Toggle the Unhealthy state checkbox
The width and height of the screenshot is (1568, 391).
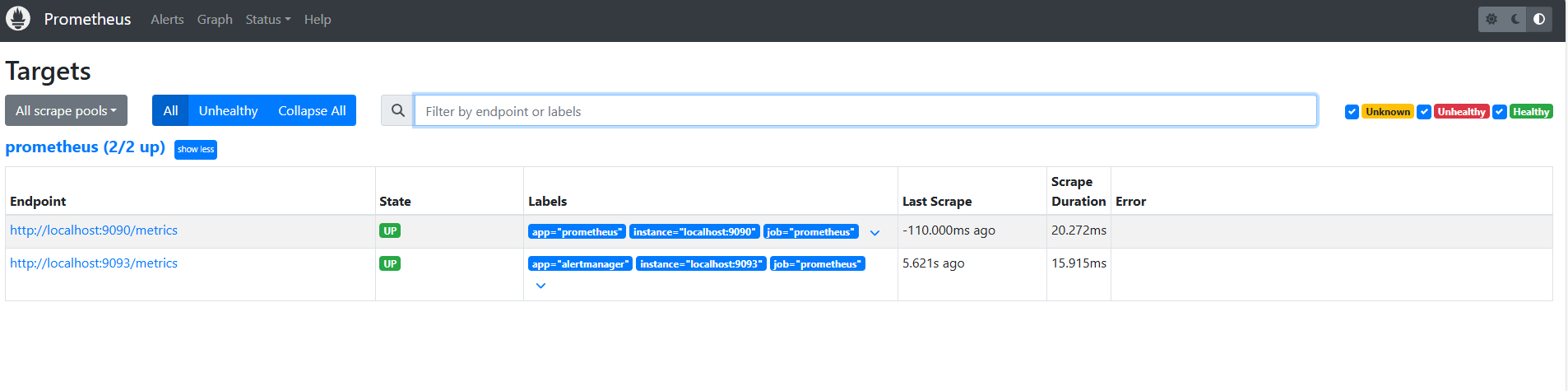click(x=1424, y=112)
